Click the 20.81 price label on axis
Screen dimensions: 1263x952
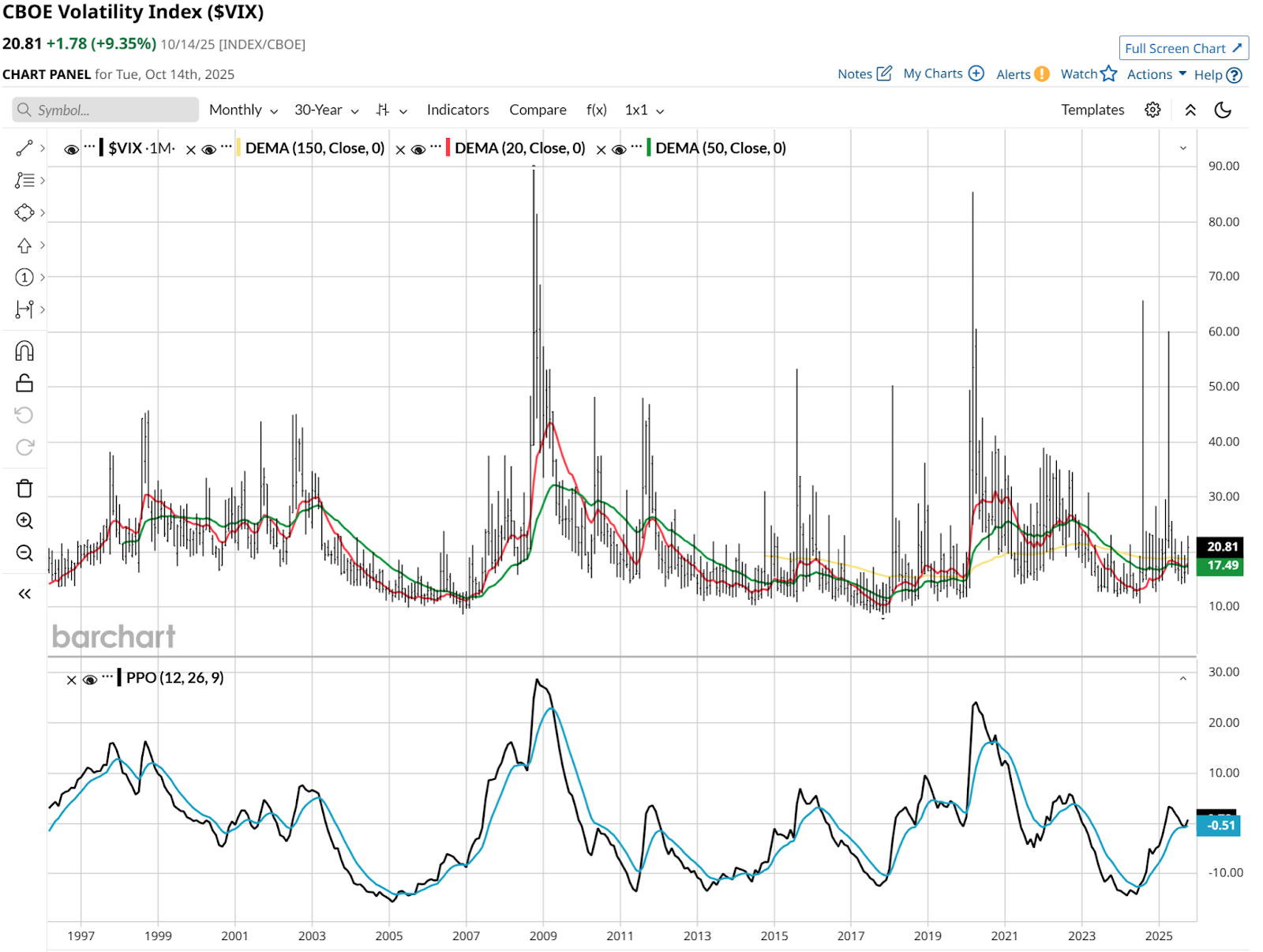[x=1220, y=546]
